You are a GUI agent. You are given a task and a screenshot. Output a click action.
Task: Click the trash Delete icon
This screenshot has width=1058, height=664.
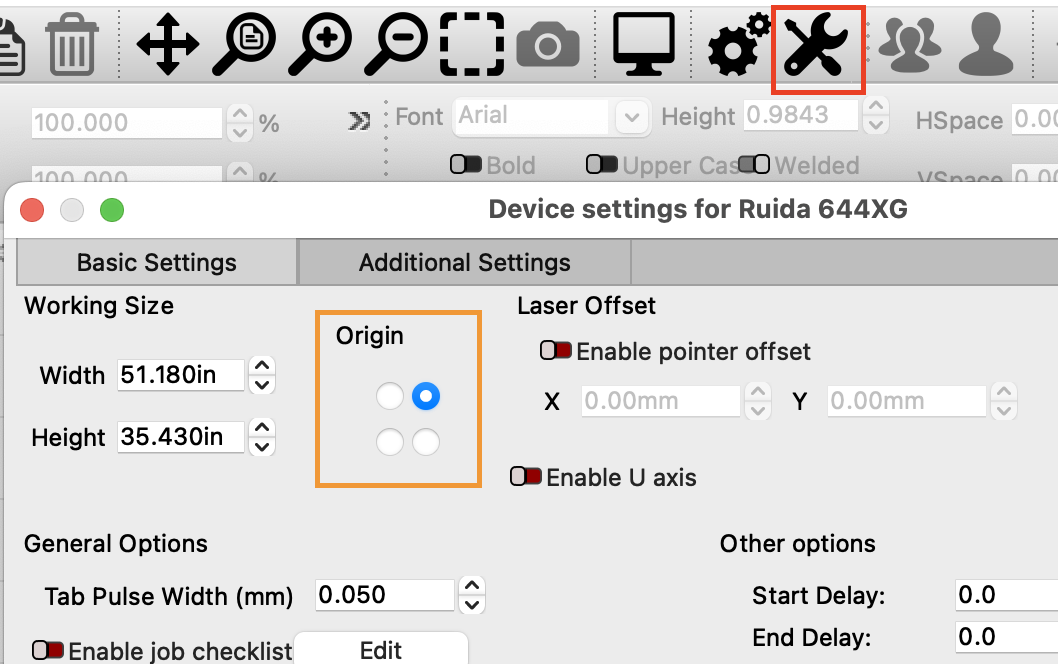tap(73, 46)
